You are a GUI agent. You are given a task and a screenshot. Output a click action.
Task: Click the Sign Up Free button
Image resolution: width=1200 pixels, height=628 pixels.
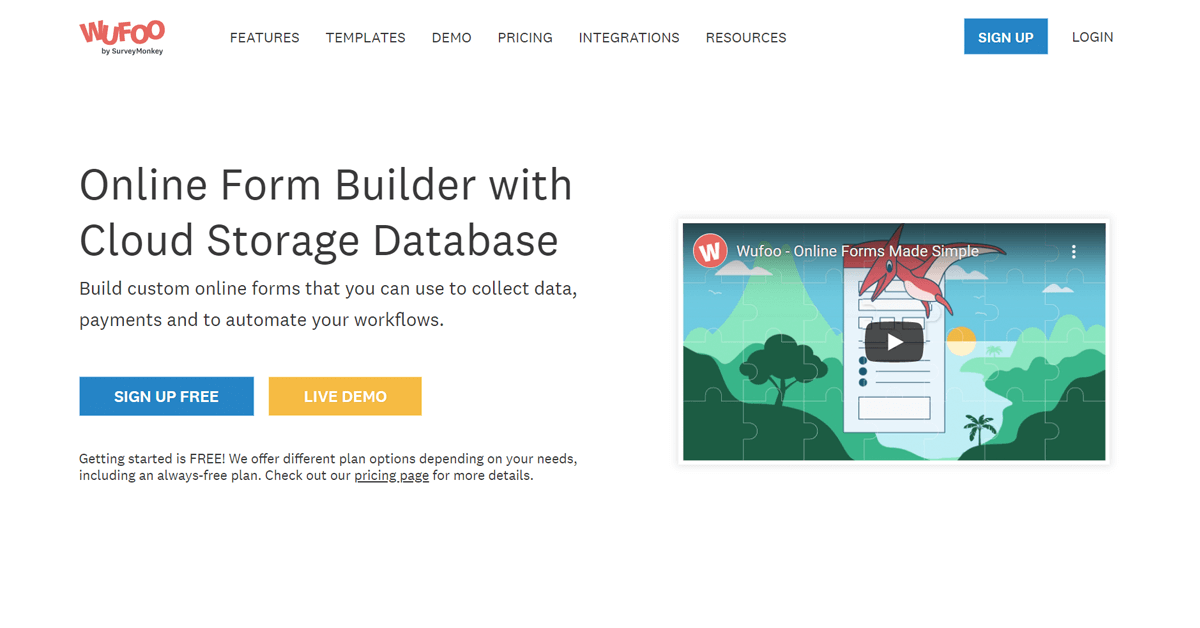[167, 396]
